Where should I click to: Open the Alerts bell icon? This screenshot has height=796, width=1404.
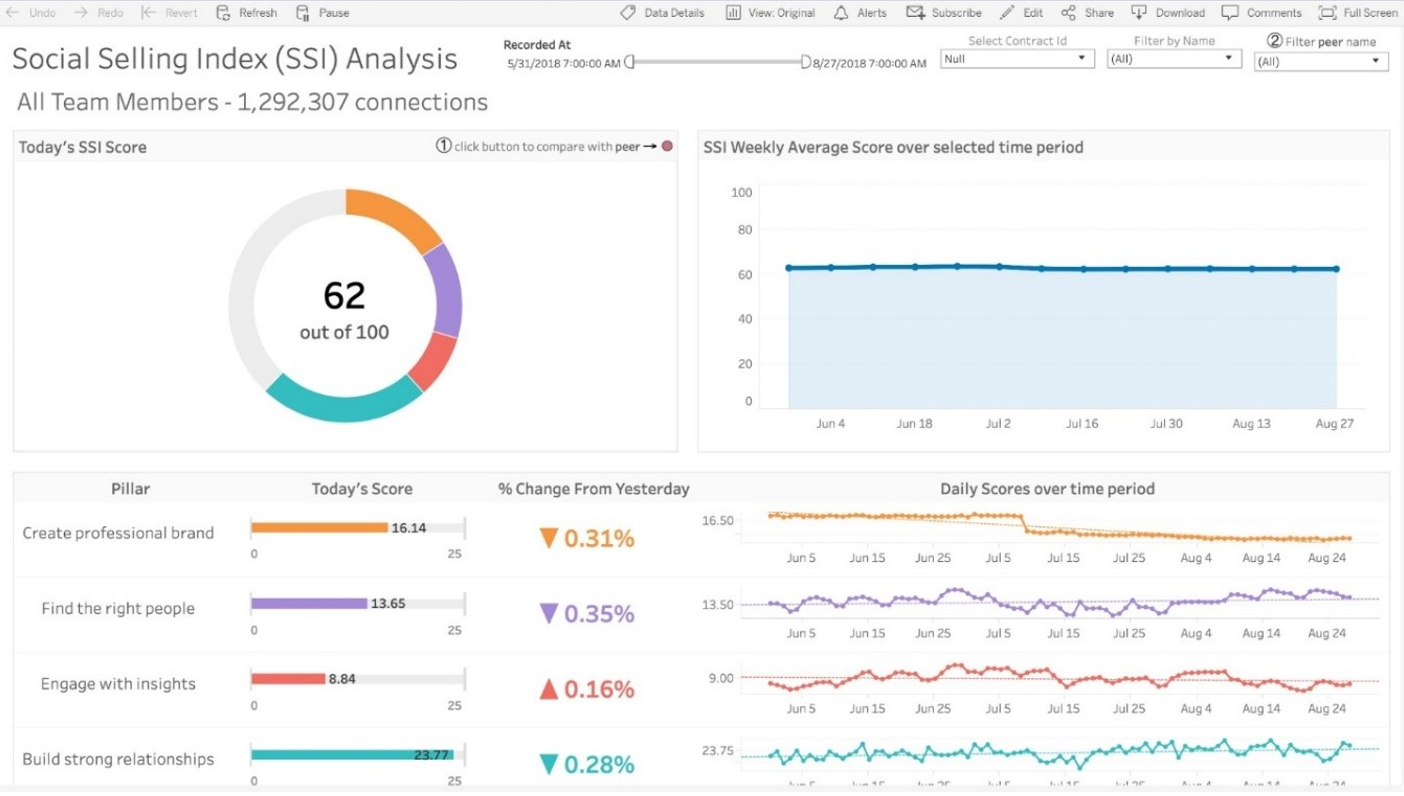click(841, 13)
